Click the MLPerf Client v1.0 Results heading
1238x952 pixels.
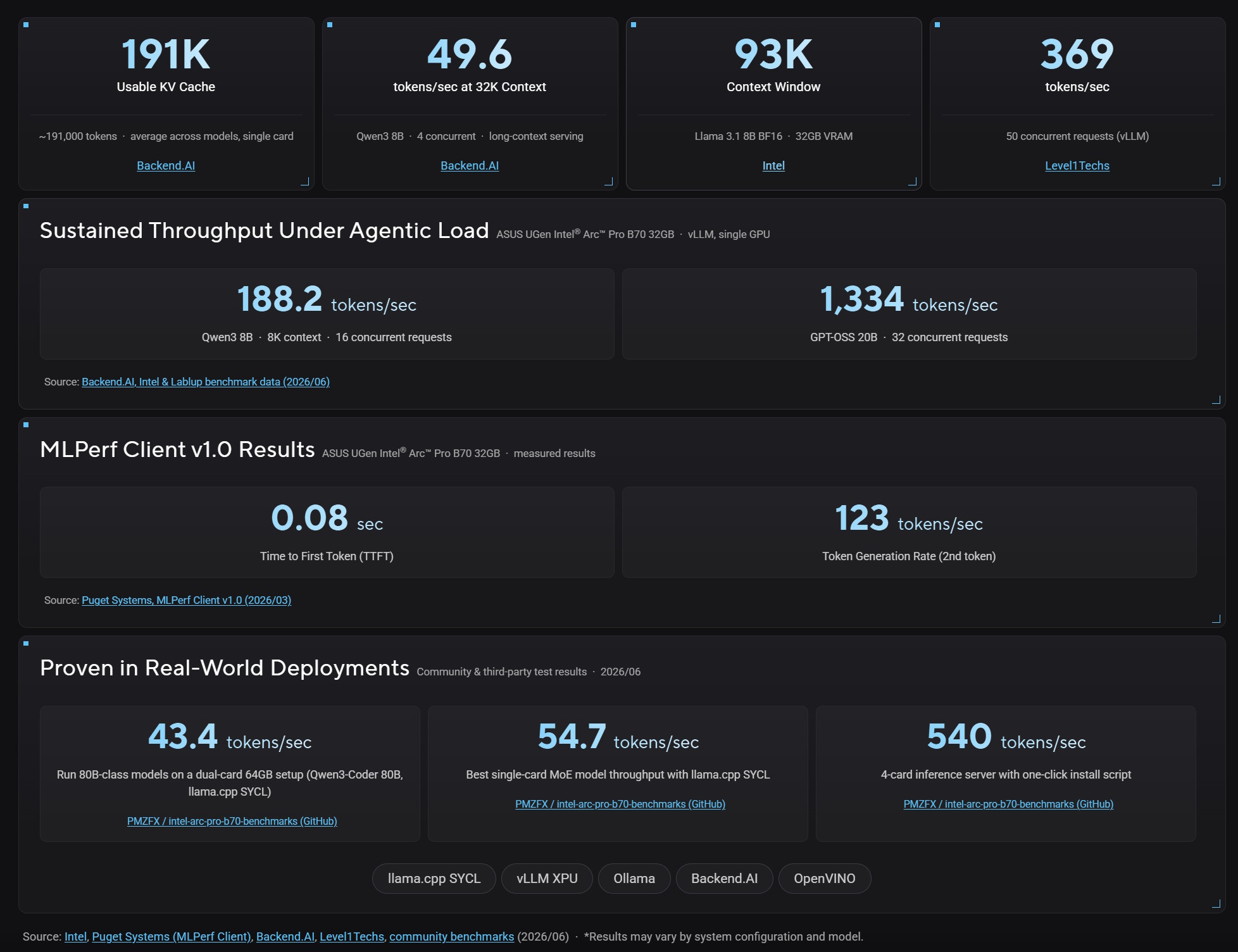pyautogui.click(x=177, y=449)
